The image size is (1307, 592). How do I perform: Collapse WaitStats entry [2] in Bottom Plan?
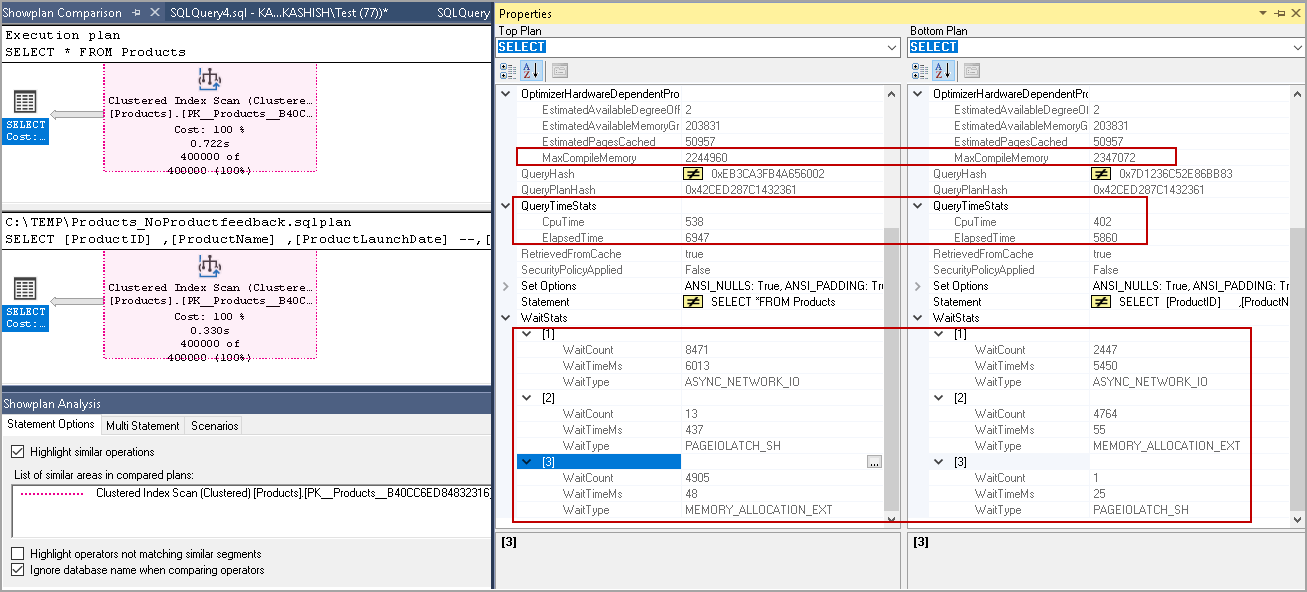939,398
